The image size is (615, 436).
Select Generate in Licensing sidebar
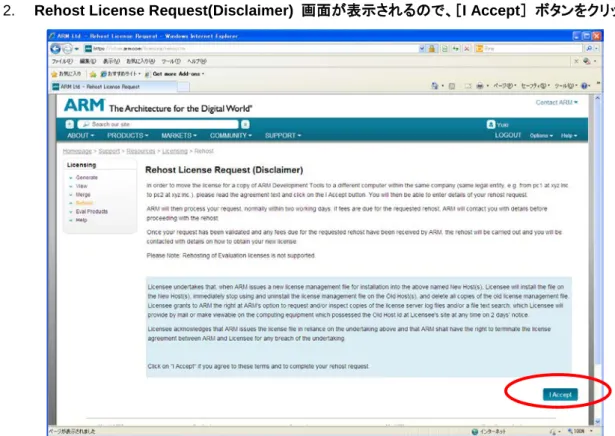[87, 178]
